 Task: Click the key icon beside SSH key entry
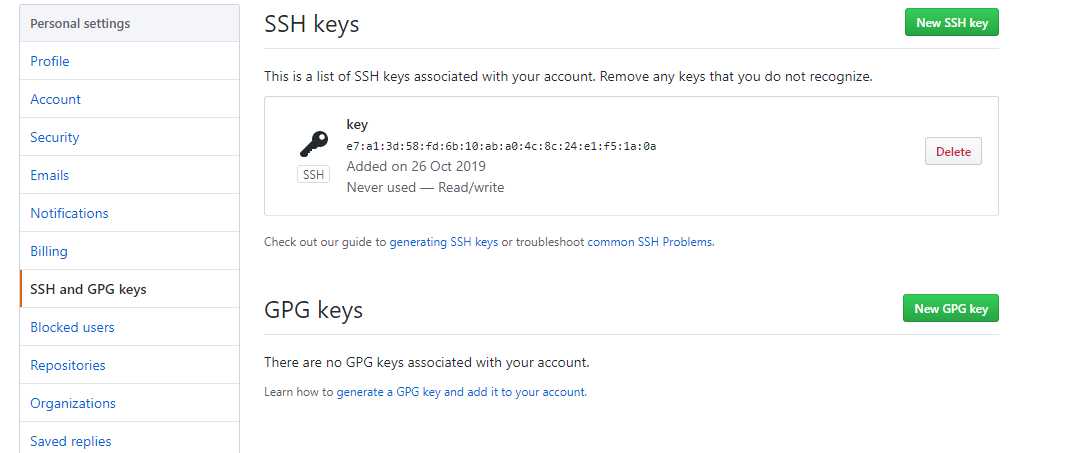click(x=314, y=144)
